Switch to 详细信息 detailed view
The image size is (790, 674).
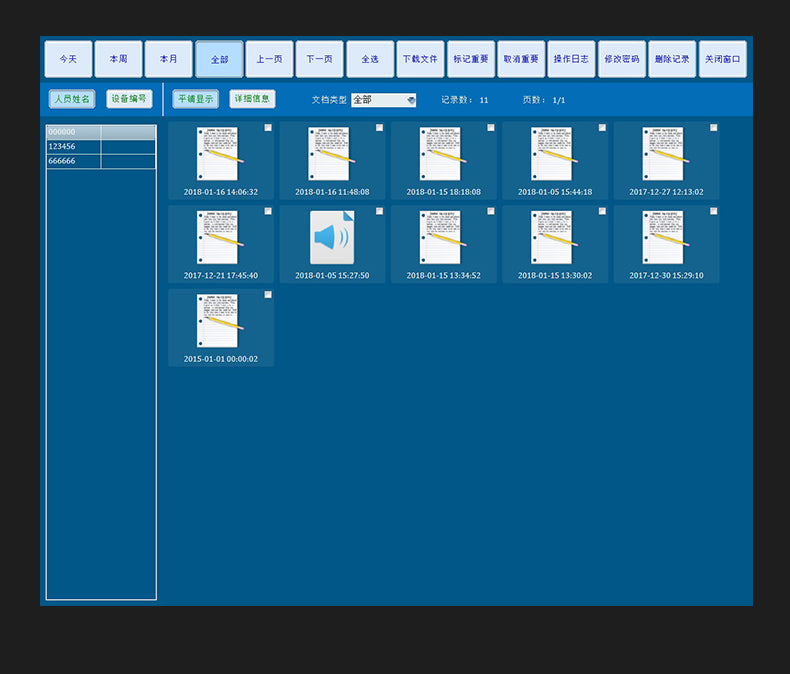[x=252, y=99]
